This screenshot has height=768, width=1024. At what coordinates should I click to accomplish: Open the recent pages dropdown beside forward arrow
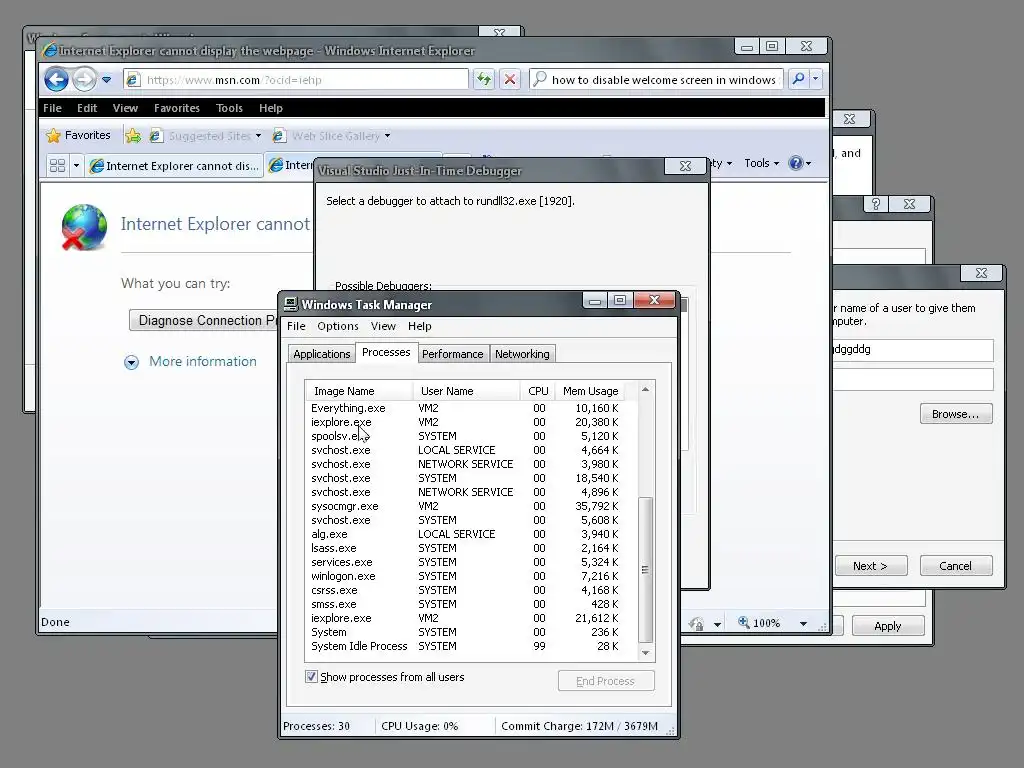[x=106, y=80]
